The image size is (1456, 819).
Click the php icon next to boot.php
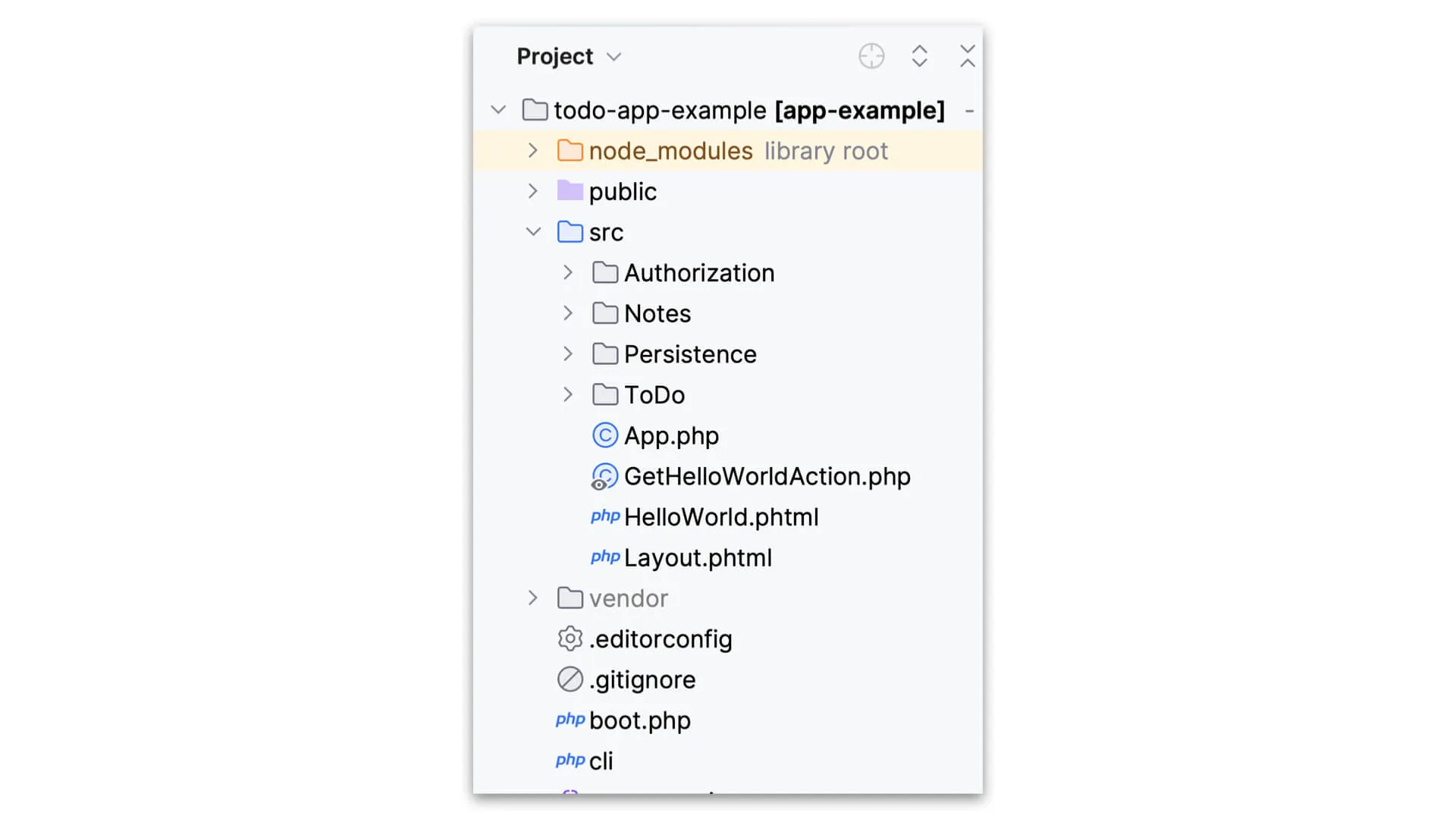point(570,720)
